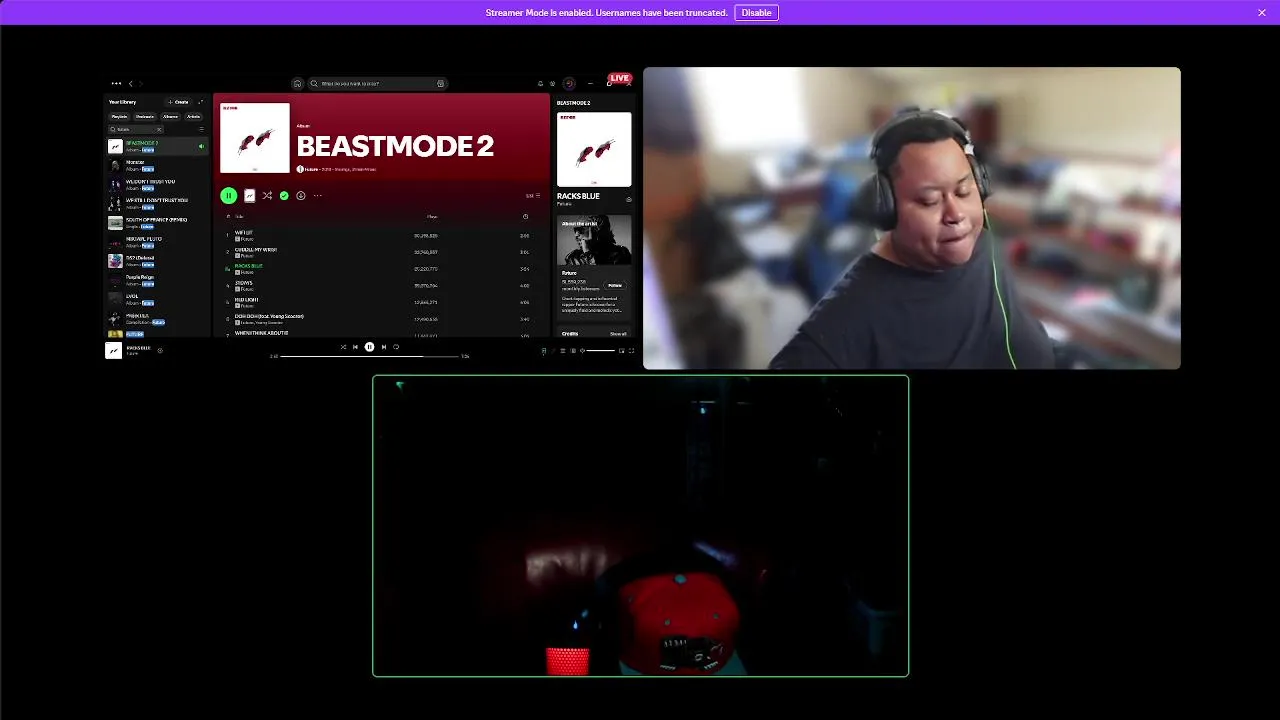1280x720 pixels.
Task: Play DOH DOH (feat. Young Scooter)
Action: click(380, 319)
